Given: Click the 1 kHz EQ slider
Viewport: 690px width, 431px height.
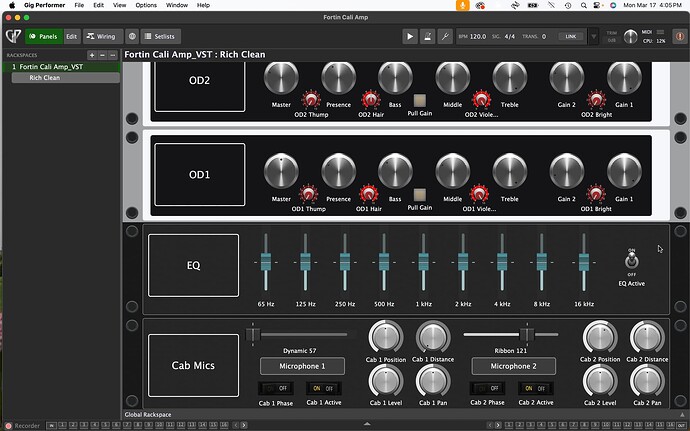Looking at the screenshot, I should tap(423, 262).
